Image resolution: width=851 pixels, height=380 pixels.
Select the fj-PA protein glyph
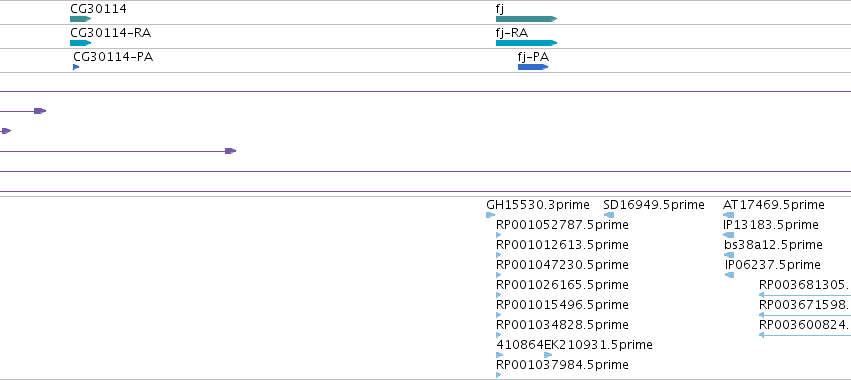click(x=533, y=67)
